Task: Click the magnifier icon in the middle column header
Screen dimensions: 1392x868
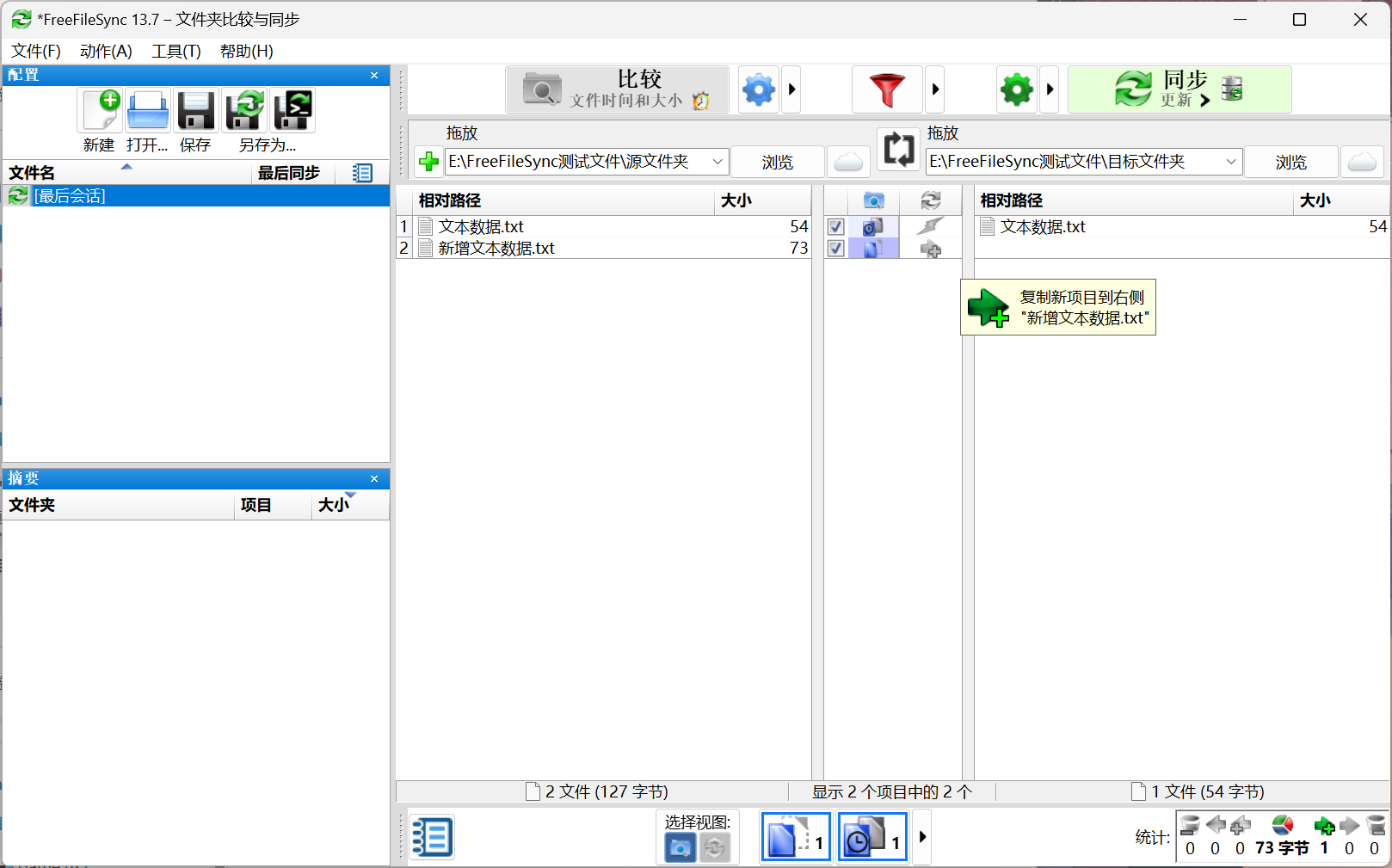Action: tap(873, 200)
